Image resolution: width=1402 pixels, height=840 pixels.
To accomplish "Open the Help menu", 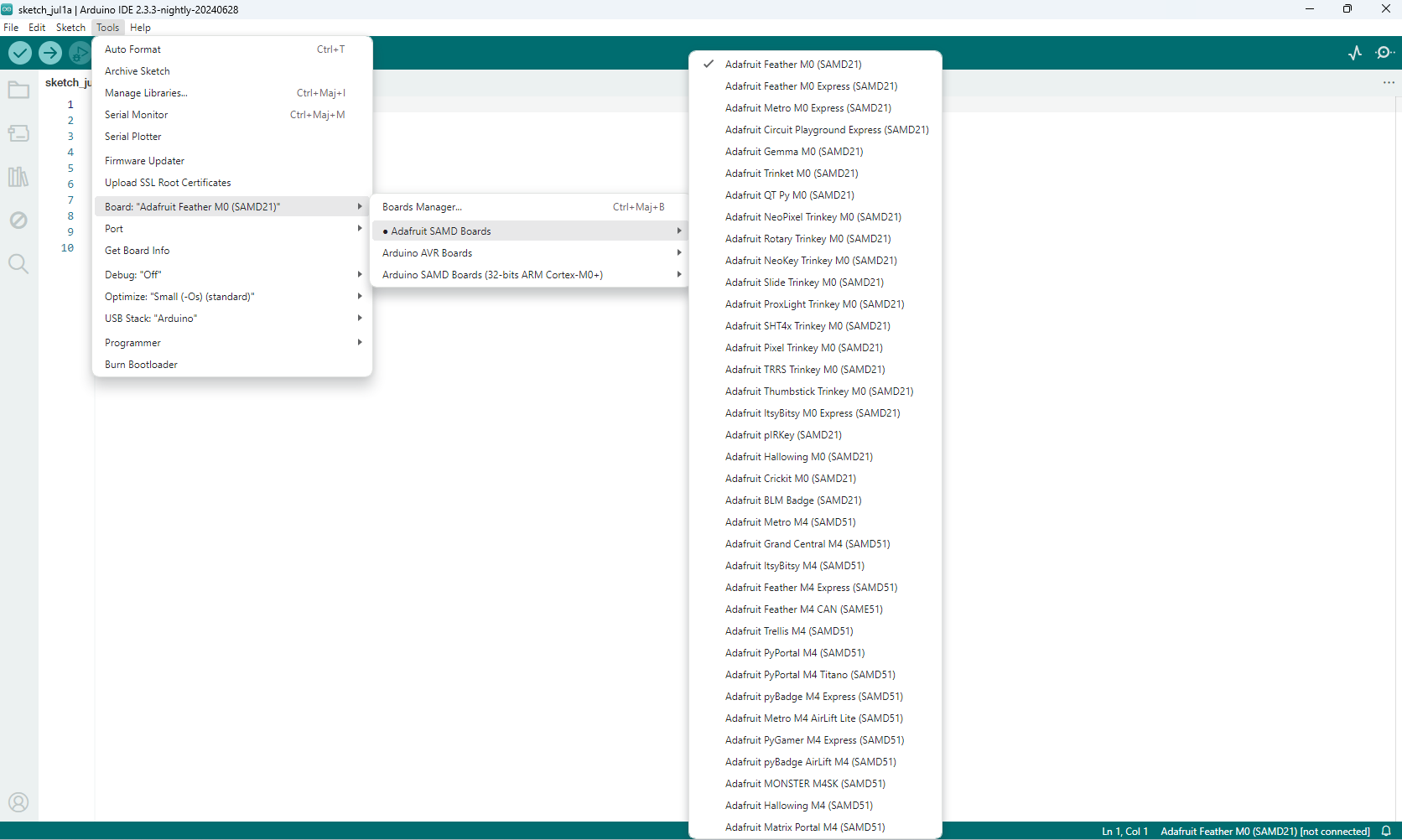I will pyautogui.click(x=140, y=28).
